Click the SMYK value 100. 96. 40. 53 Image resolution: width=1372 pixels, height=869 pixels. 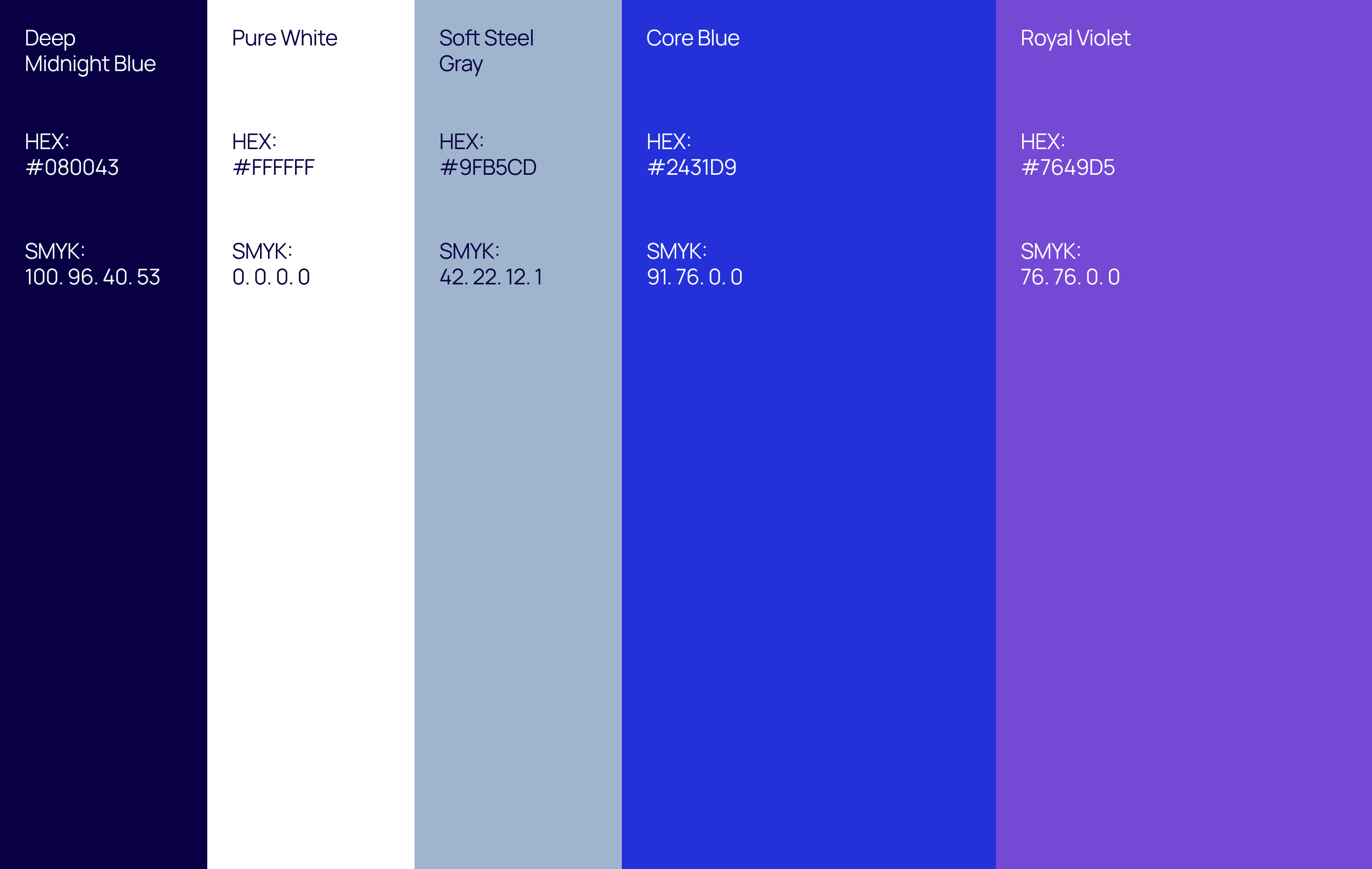92,277
